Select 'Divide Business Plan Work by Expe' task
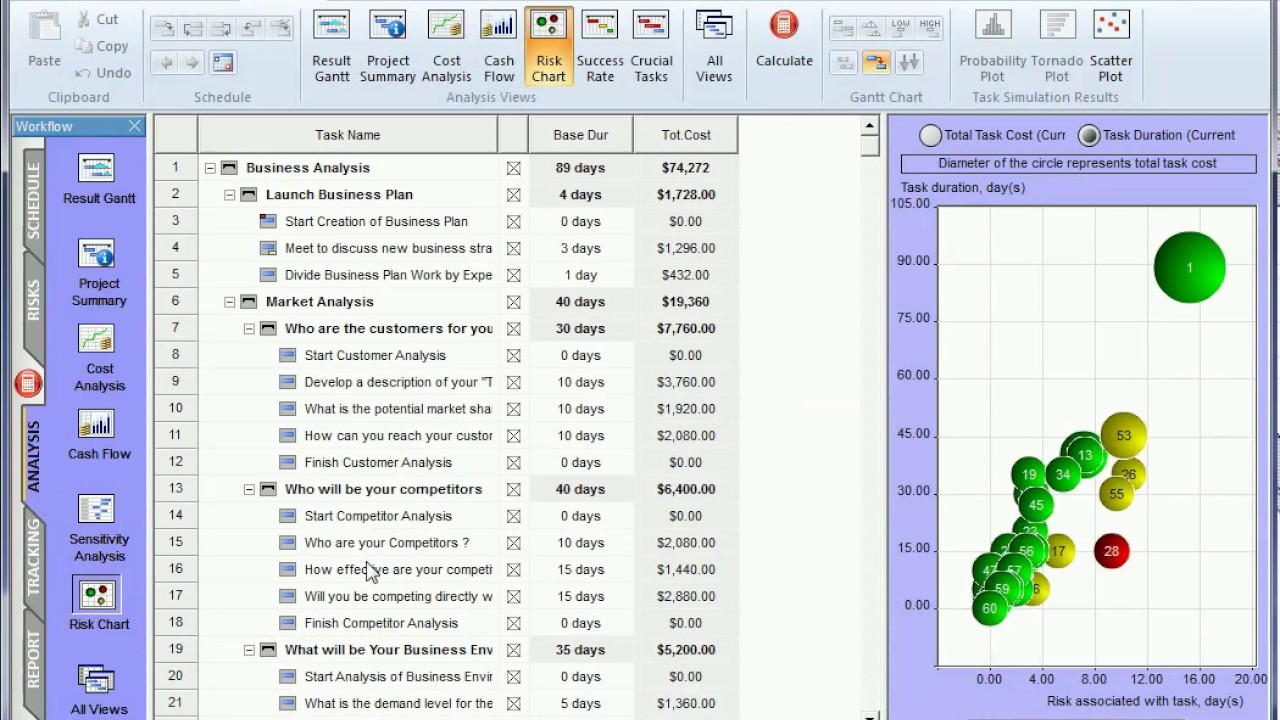 (388, 275)
